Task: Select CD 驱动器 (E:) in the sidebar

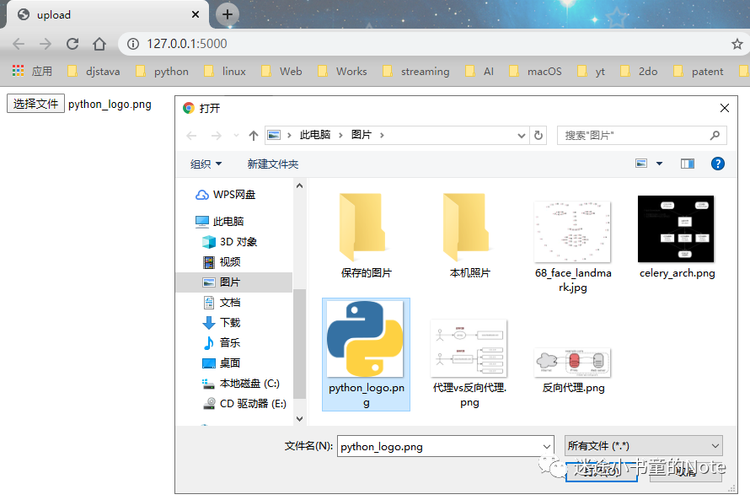Action: [244, 403]
